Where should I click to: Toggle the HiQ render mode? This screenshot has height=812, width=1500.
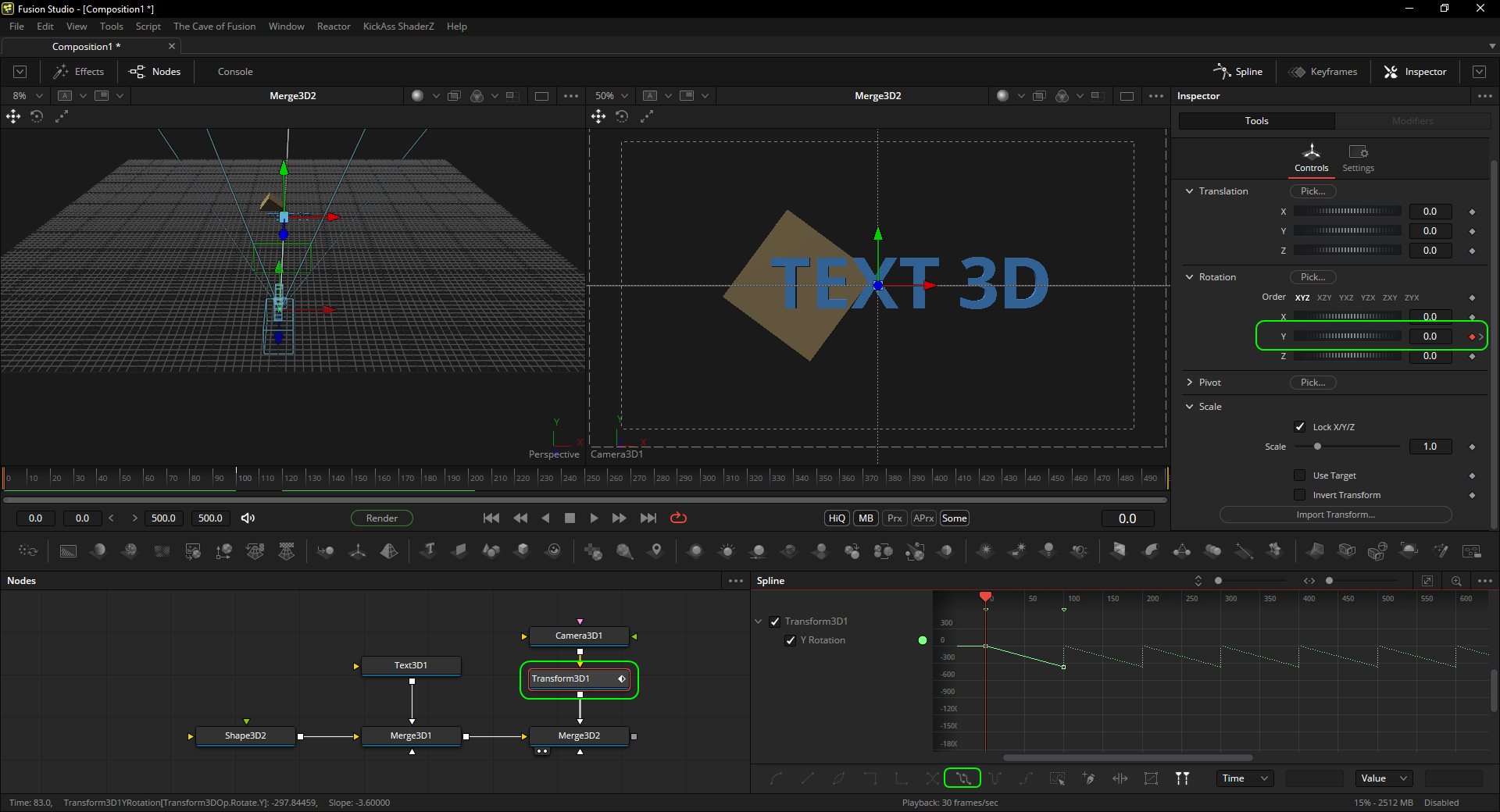click(837, 518)
